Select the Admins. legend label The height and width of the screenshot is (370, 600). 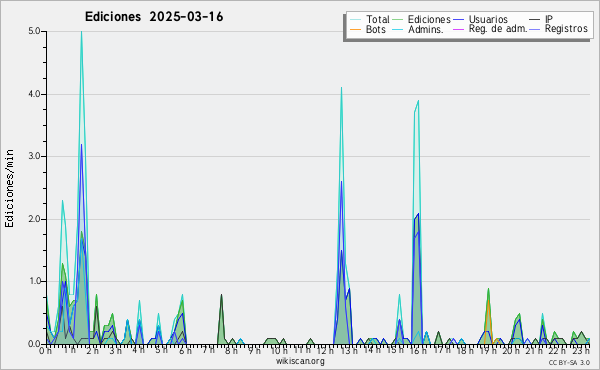coord(426,29)
